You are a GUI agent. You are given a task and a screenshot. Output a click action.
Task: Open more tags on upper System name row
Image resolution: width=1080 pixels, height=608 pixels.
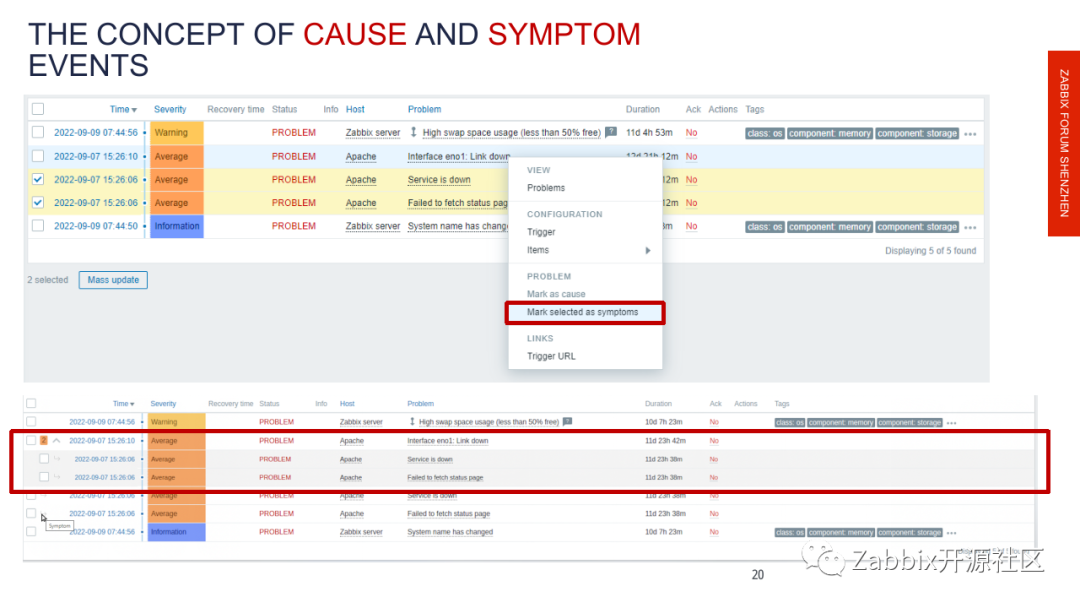click(970, 227)
